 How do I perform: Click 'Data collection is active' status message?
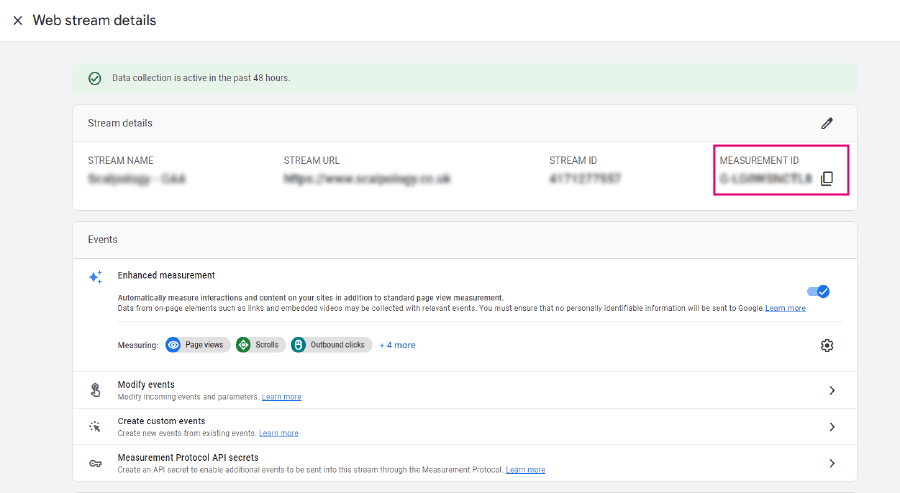click(201, 78)
